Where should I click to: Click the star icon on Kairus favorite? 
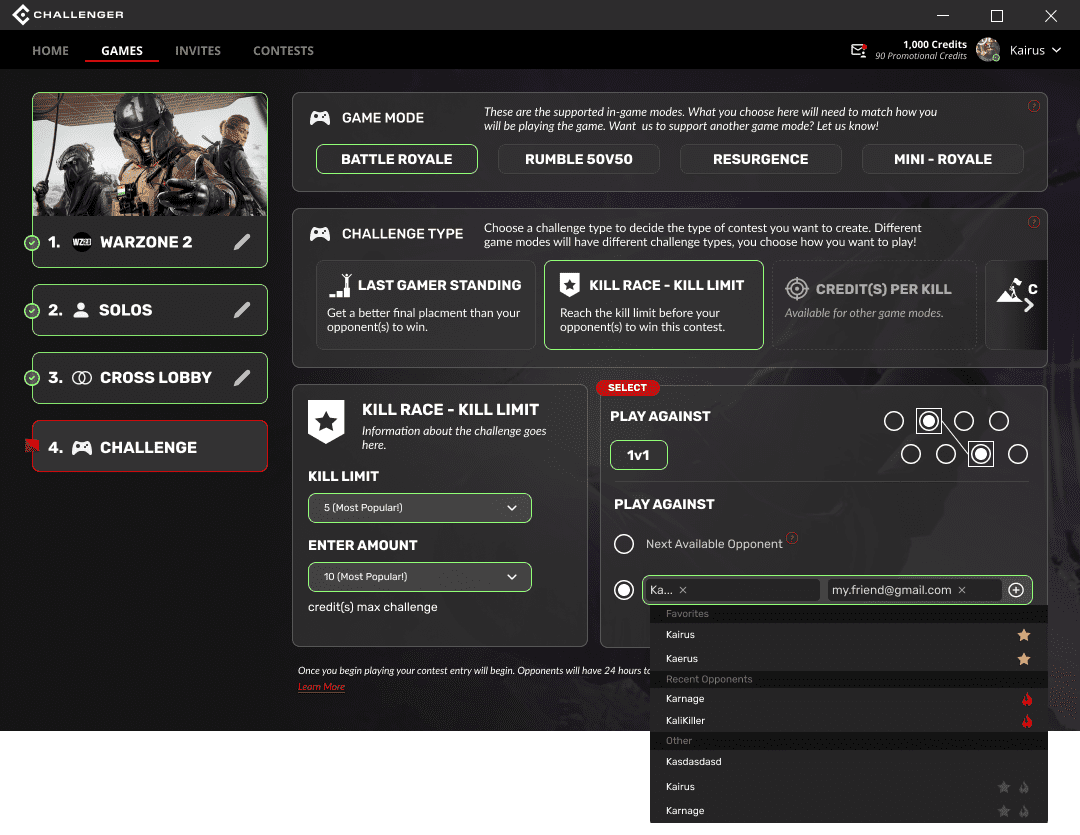(x=1024, y=635)
